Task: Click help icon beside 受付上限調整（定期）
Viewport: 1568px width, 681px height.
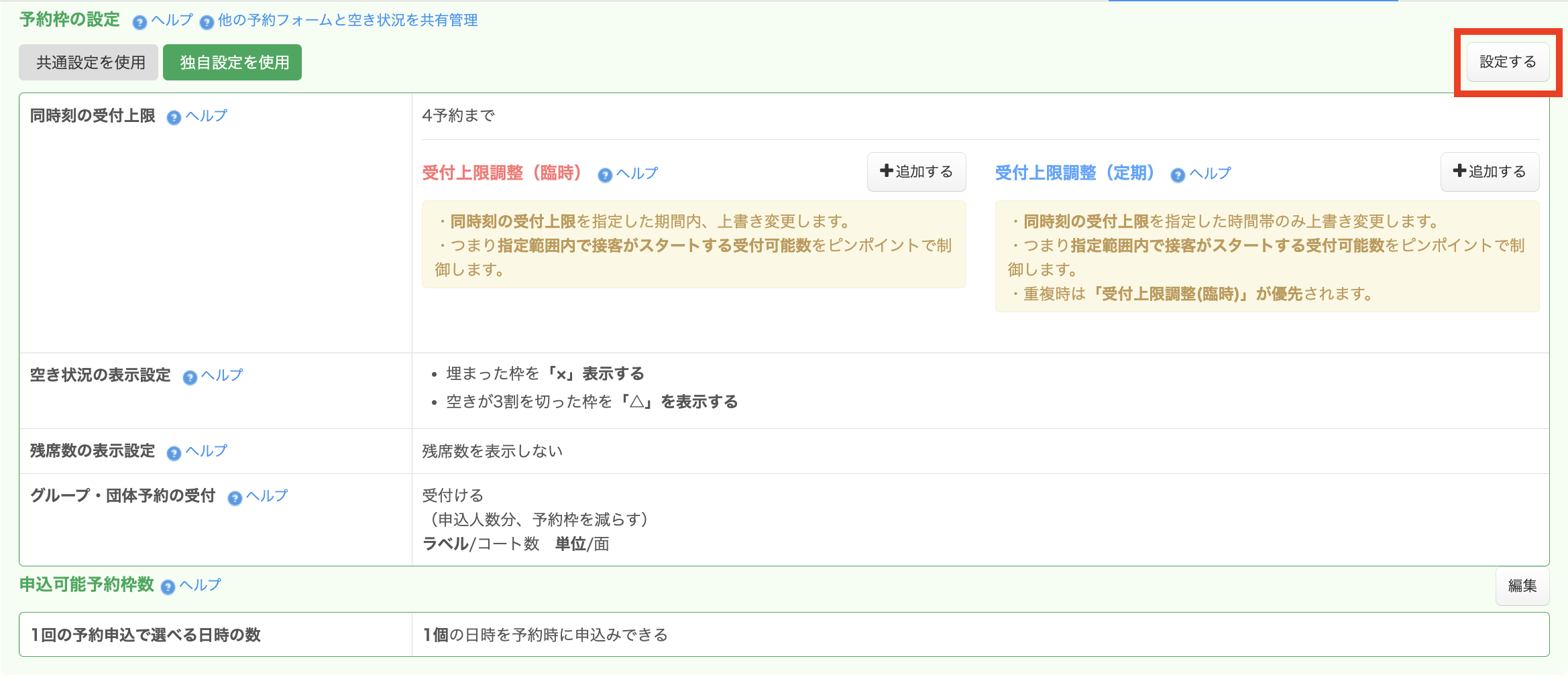Action: click(1178, 175)
